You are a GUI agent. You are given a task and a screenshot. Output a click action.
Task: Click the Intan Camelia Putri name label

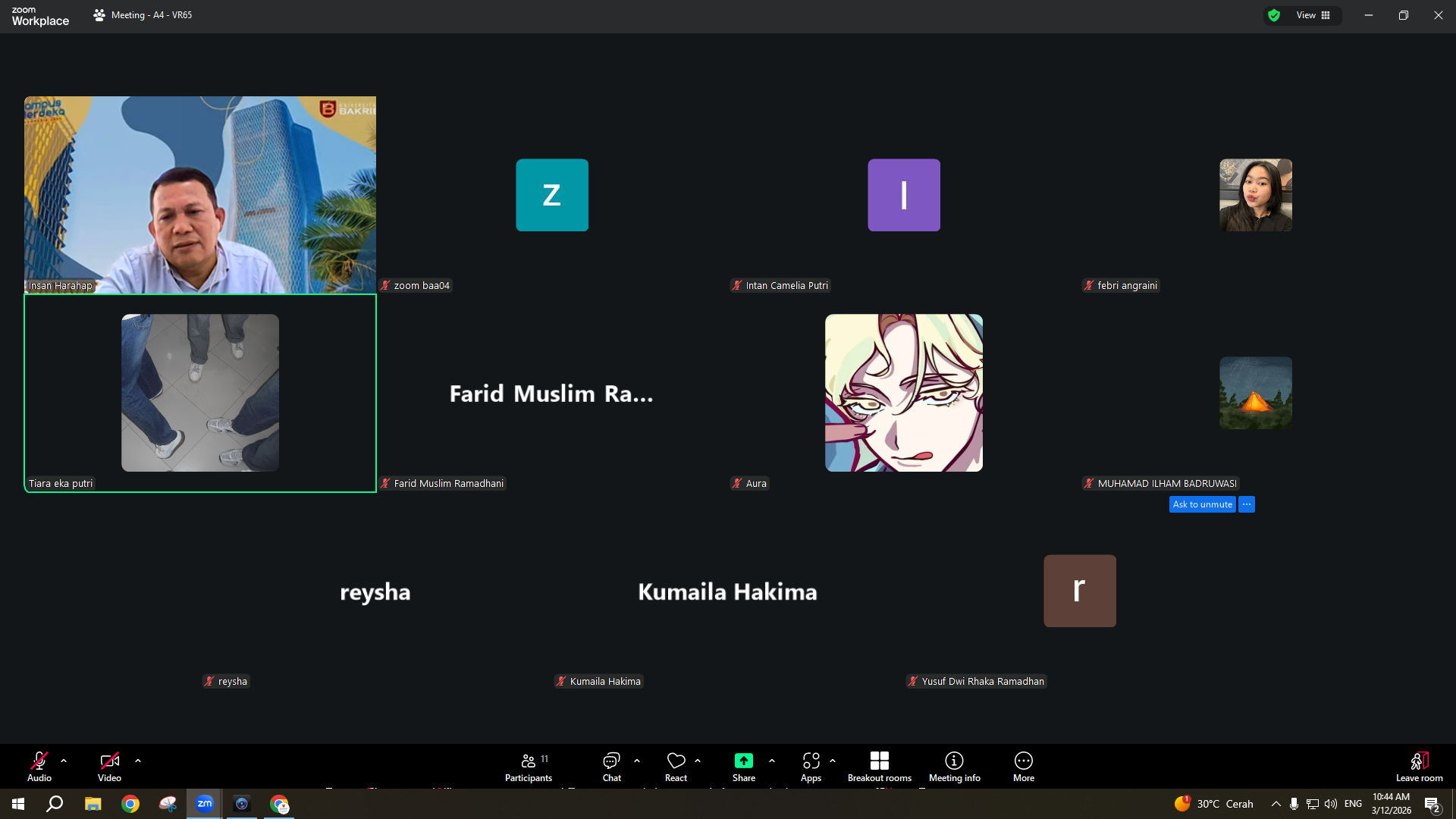click(780, 286)
